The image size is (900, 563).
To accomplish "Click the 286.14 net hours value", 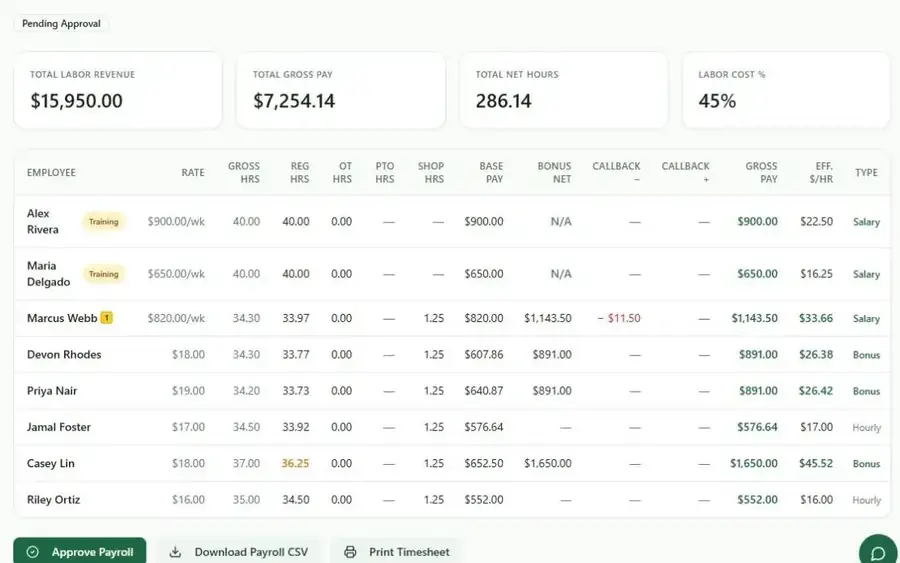I will coord(503,101).
